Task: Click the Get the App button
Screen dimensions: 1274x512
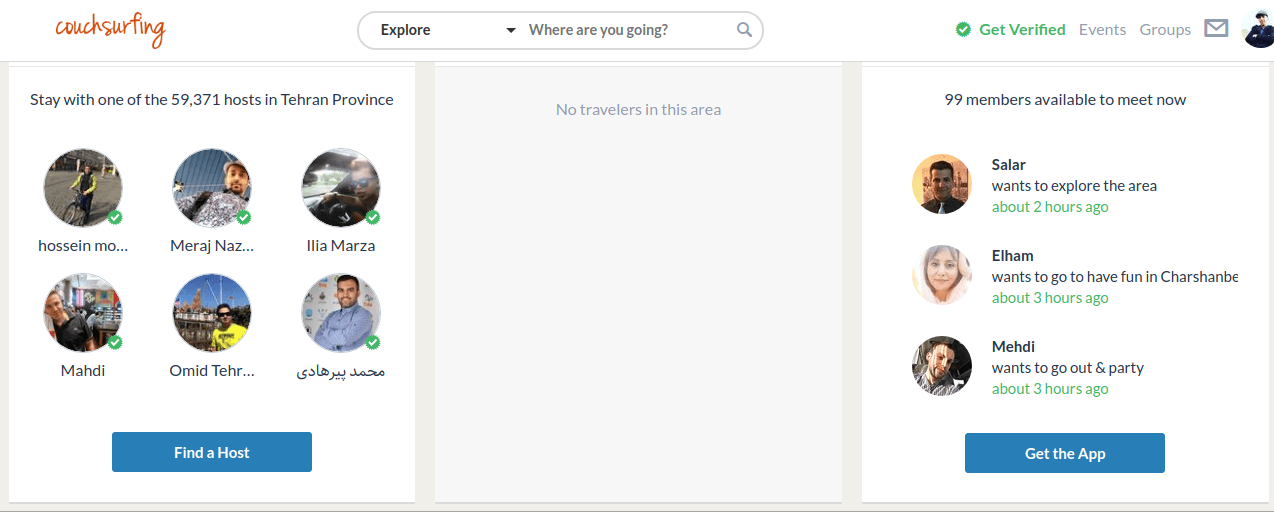Action: click(x=1065, y=453)
